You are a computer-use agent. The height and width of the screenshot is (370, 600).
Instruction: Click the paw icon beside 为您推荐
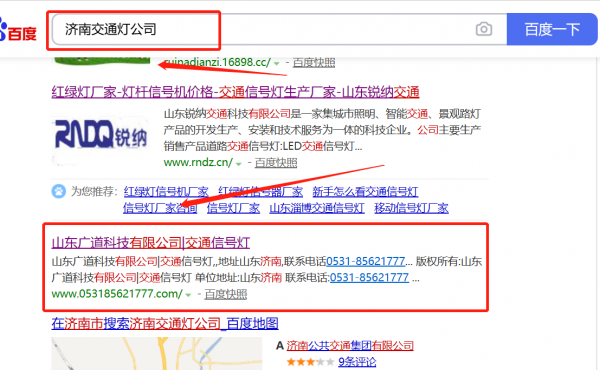click(59, 191)
